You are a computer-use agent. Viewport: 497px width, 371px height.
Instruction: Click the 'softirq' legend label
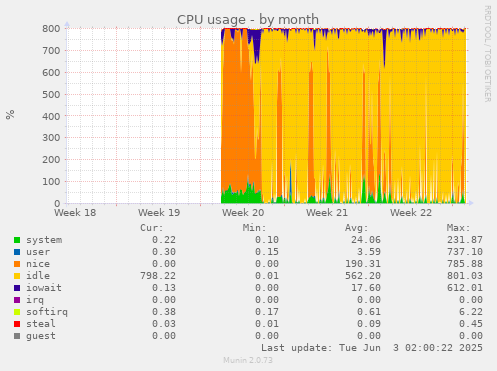click(47, 312)
